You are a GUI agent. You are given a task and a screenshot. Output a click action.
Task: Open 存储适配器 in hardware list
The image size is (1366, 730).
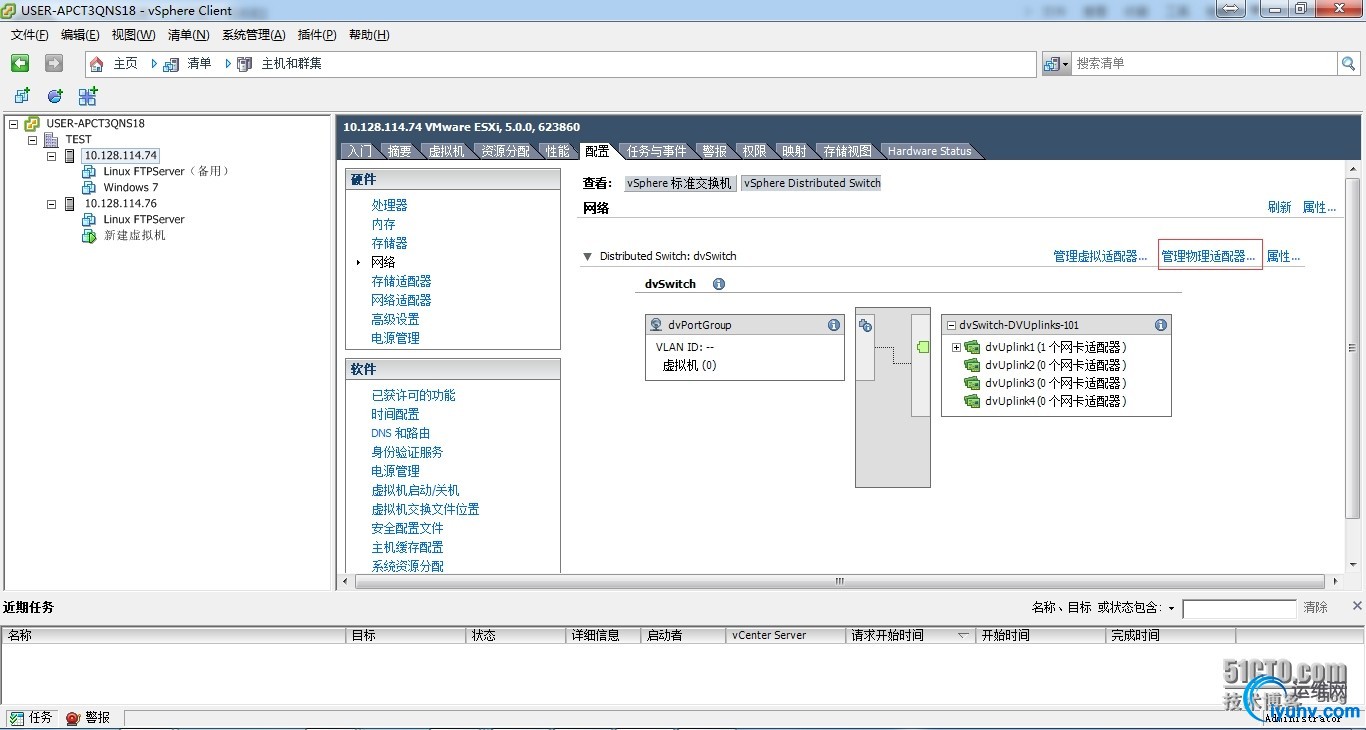[x=401, y=281]
